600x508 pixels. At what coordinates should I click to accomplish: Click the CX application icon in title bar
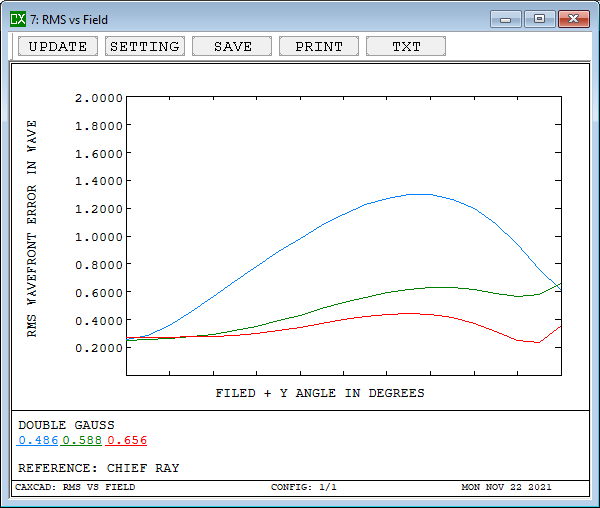(18, 19)
